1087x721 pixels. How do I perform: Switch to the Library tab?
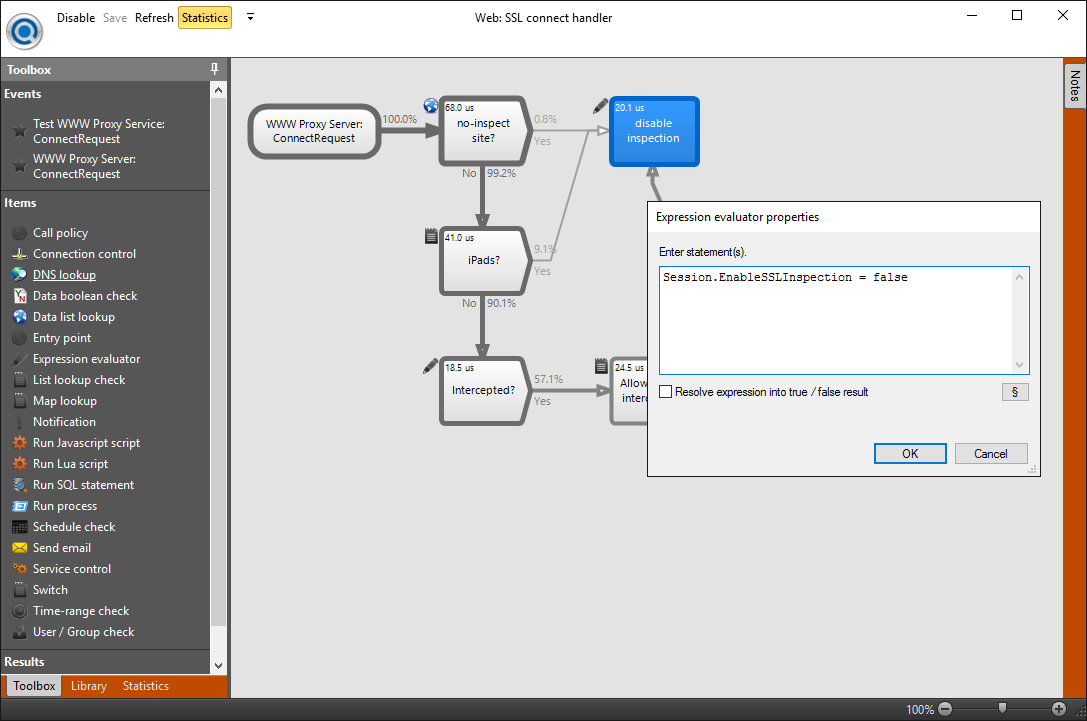click(89, 686)
